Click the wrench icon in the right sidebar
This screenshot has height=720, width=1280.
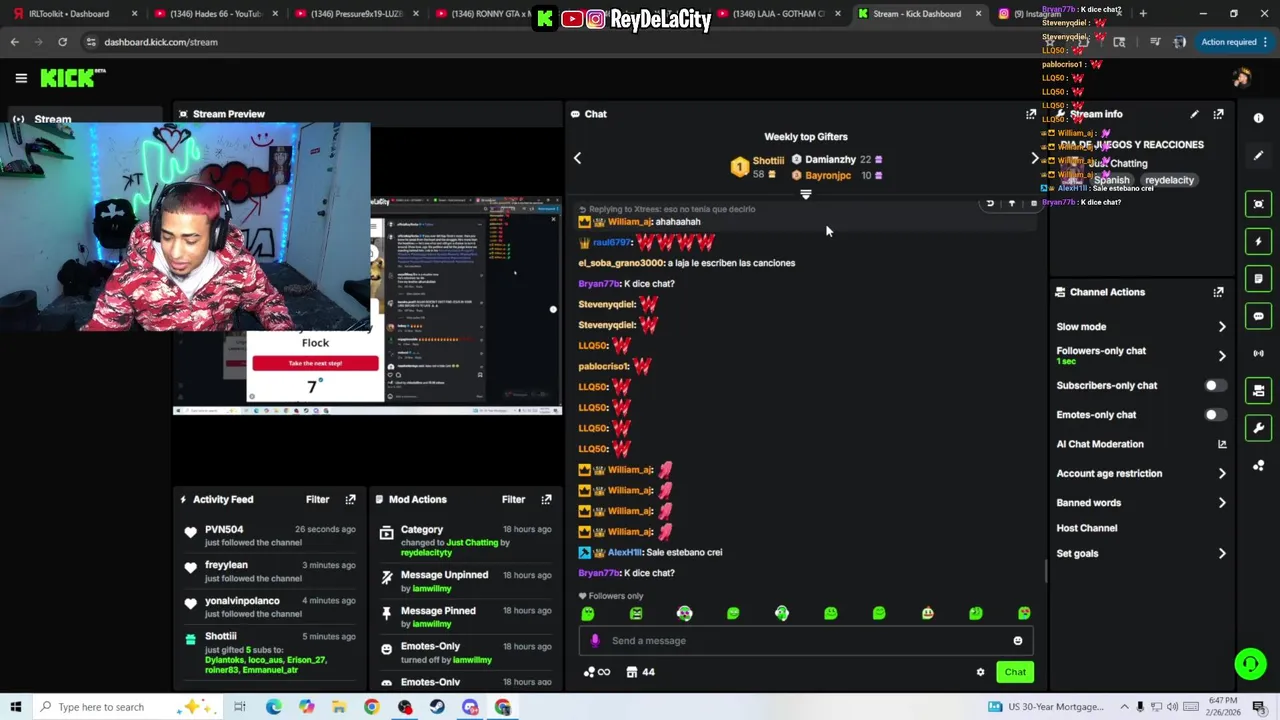point(1258,428)
